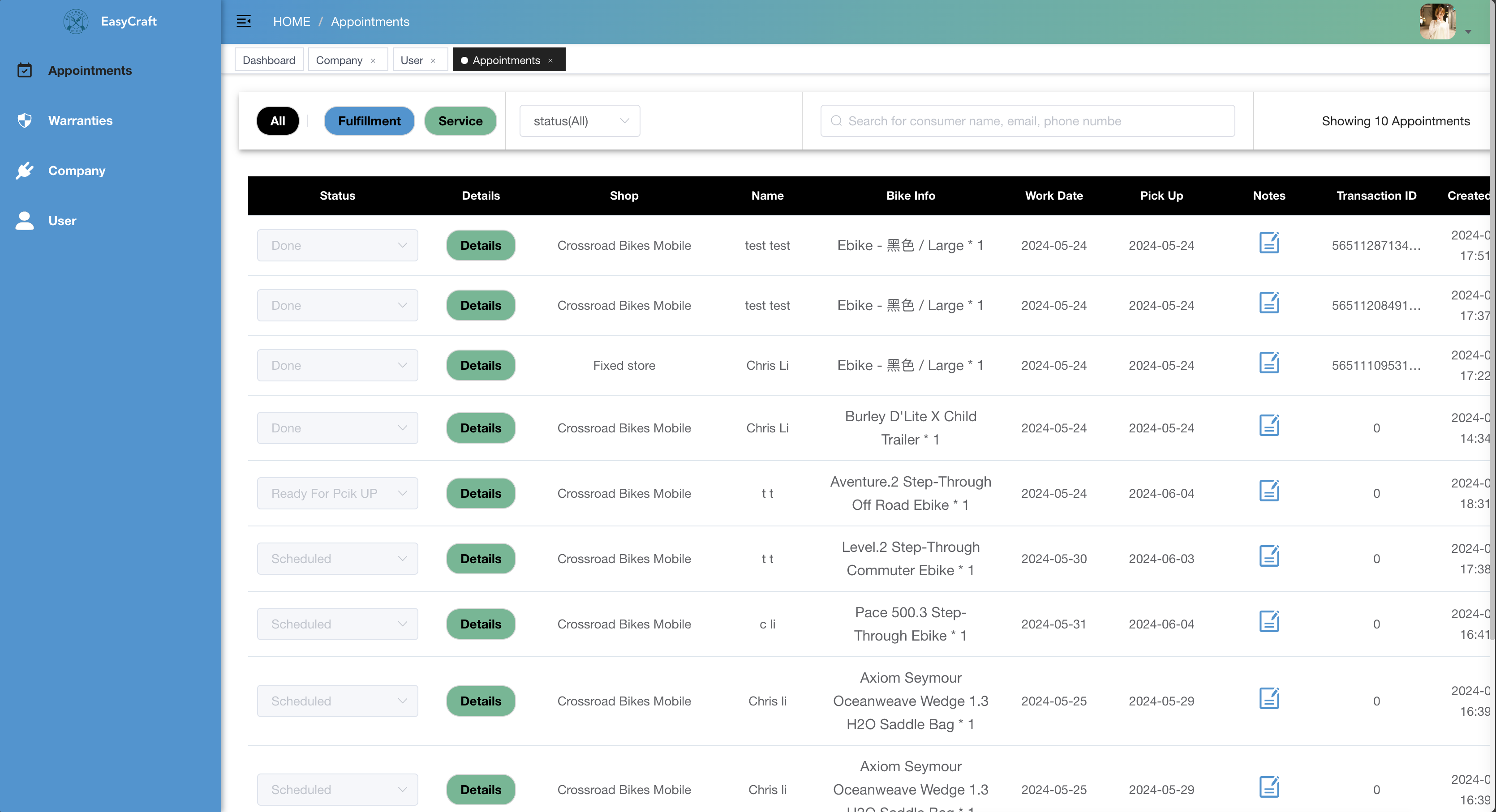Click the Company plug icon
The image size is (1496, 812).
[x=24, y=171]
